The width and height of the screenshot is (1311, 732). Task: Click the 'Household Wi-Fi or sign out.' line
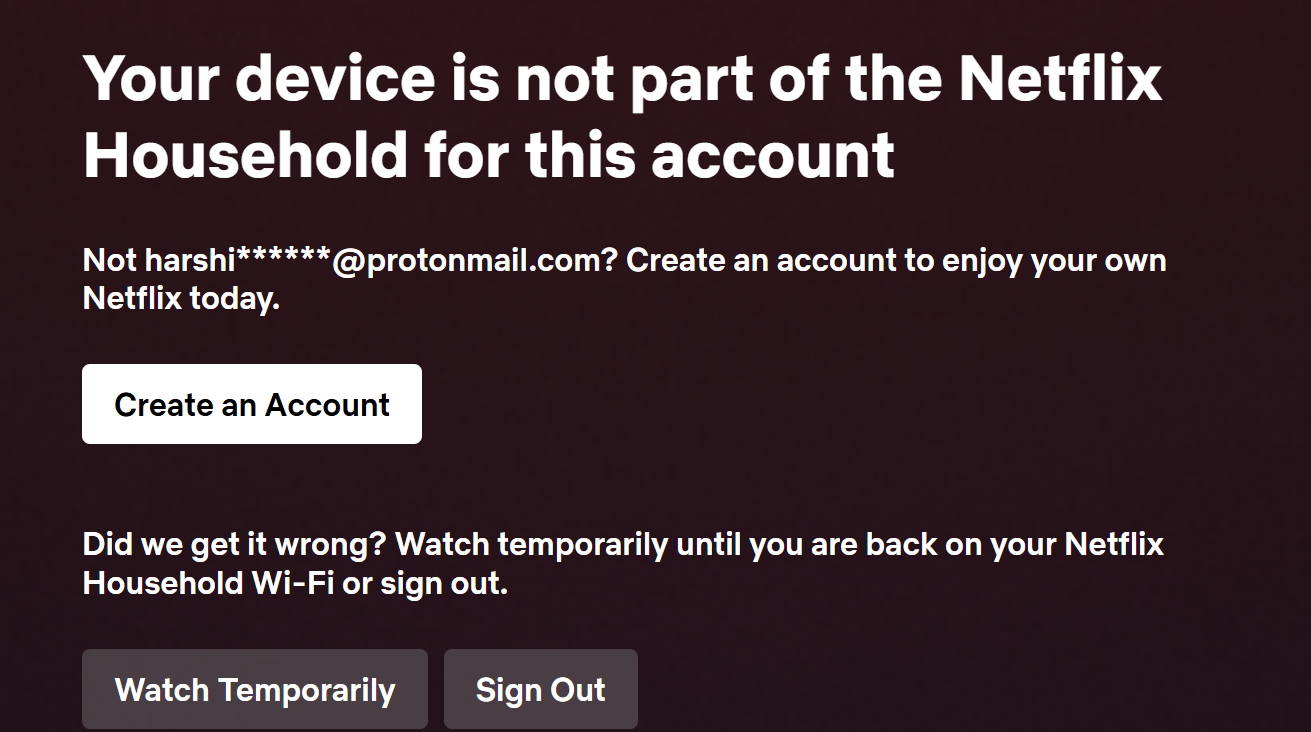(295, 583)
